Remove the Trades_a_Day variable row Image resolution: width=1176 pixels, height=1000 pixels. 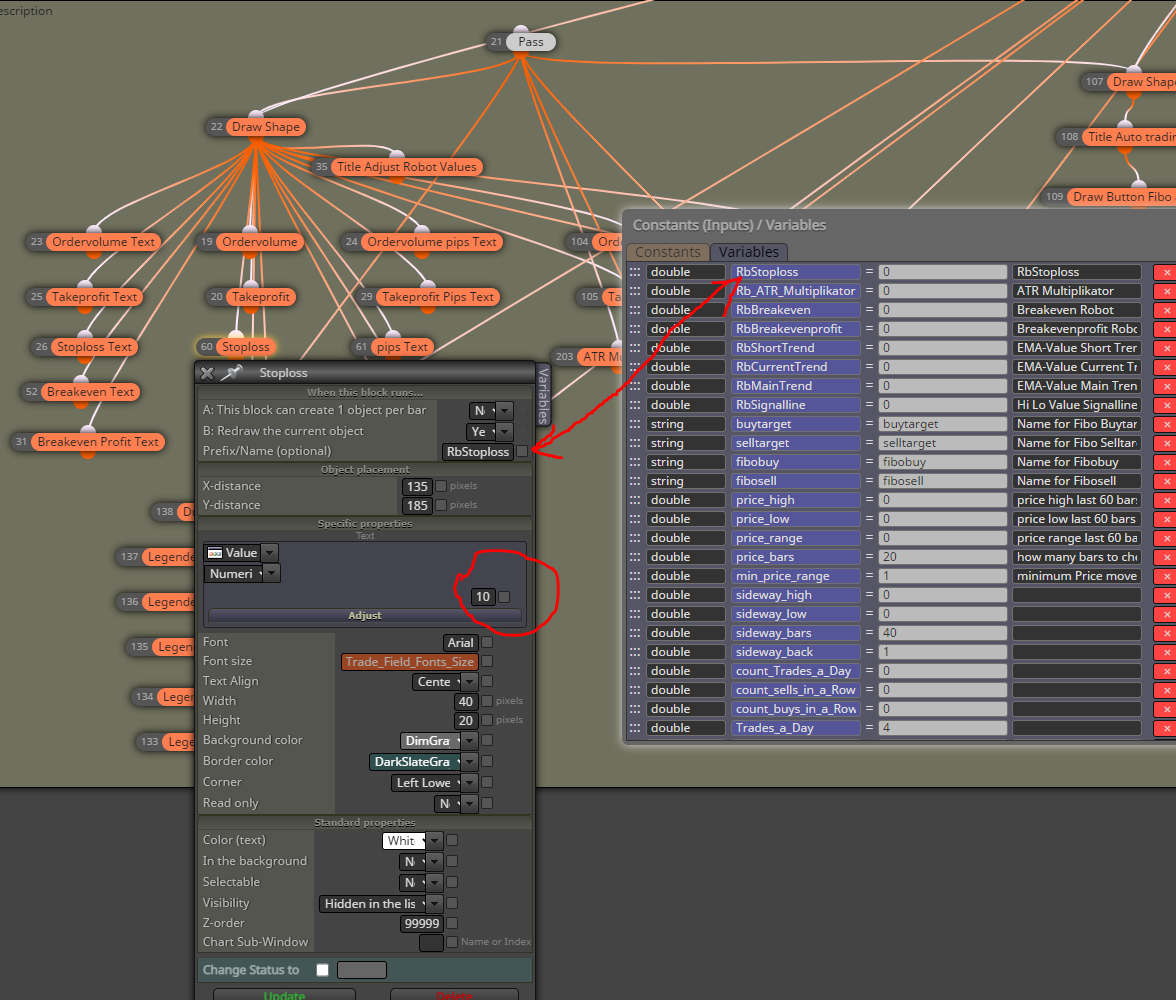1166,728
